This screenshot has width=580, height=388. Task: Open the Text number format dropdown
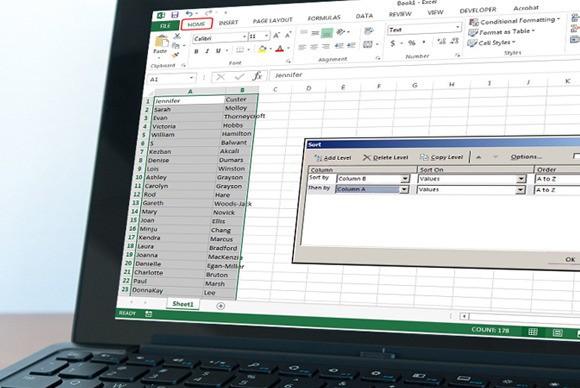coord(458,27)
